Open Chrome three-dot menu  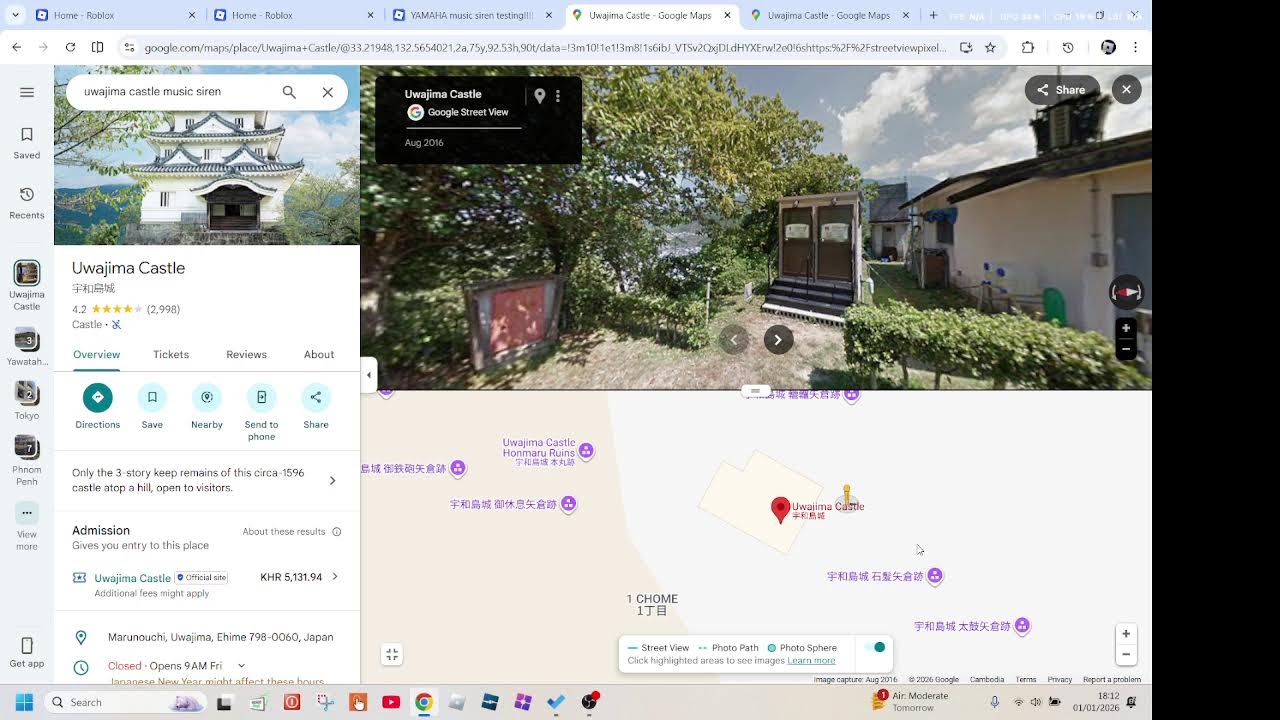(1135, 47)
